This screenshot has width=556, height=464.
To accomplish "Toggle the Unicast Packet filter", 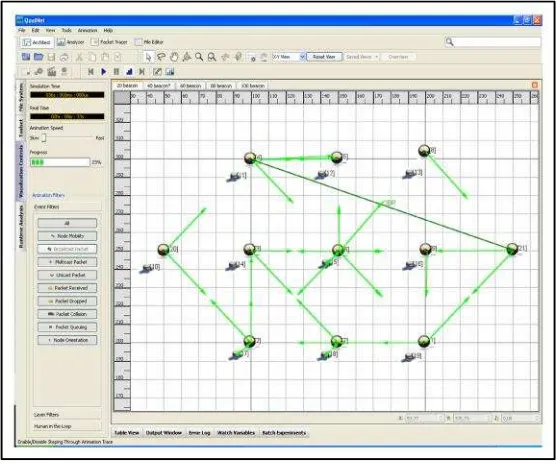I will [x=67, y=275].
